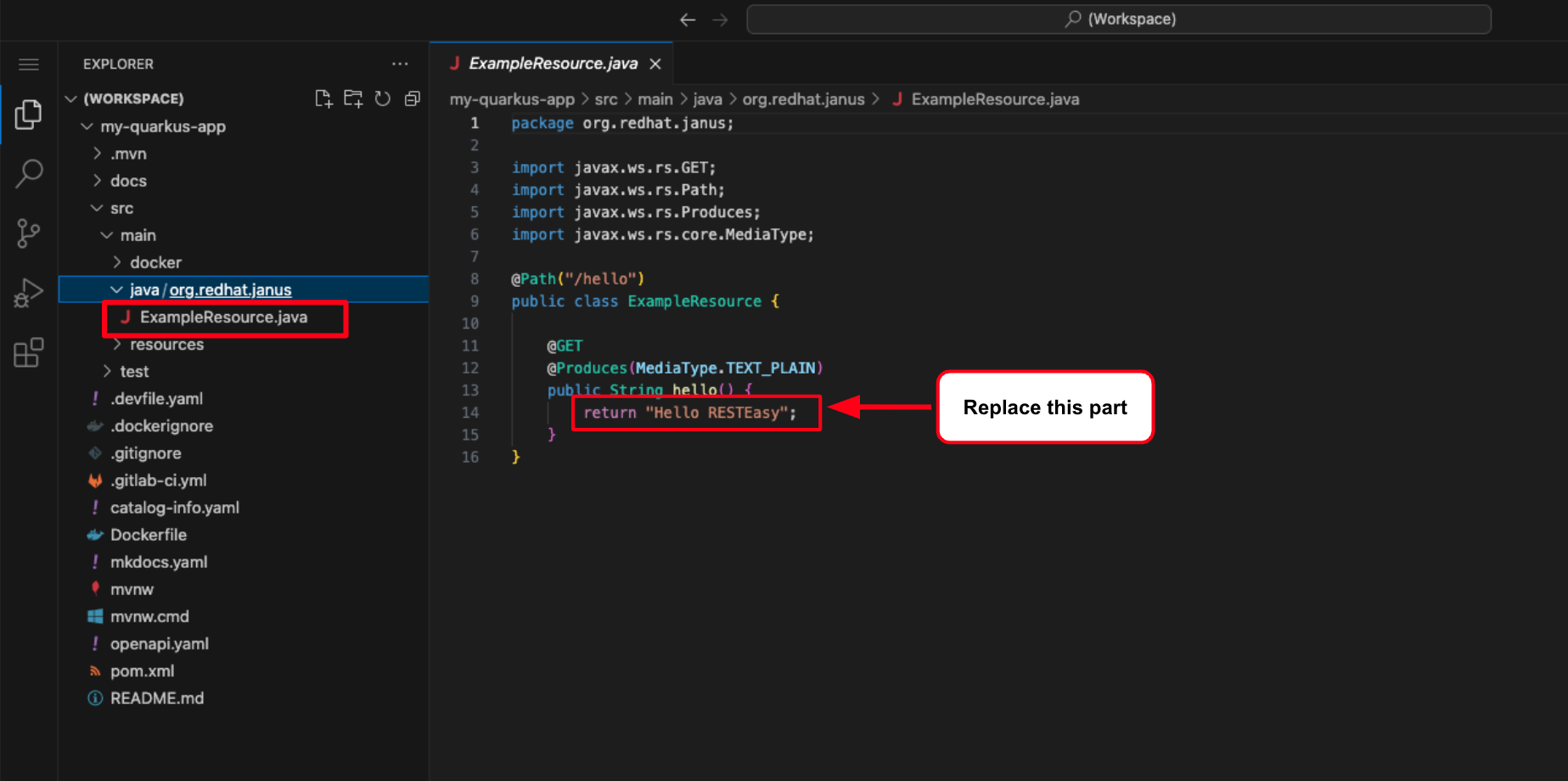This screenshot has height=781, width=1568.
Task: Open the catalog-info.yaml file
Action: pyautogui.click(x=174, y=507)
